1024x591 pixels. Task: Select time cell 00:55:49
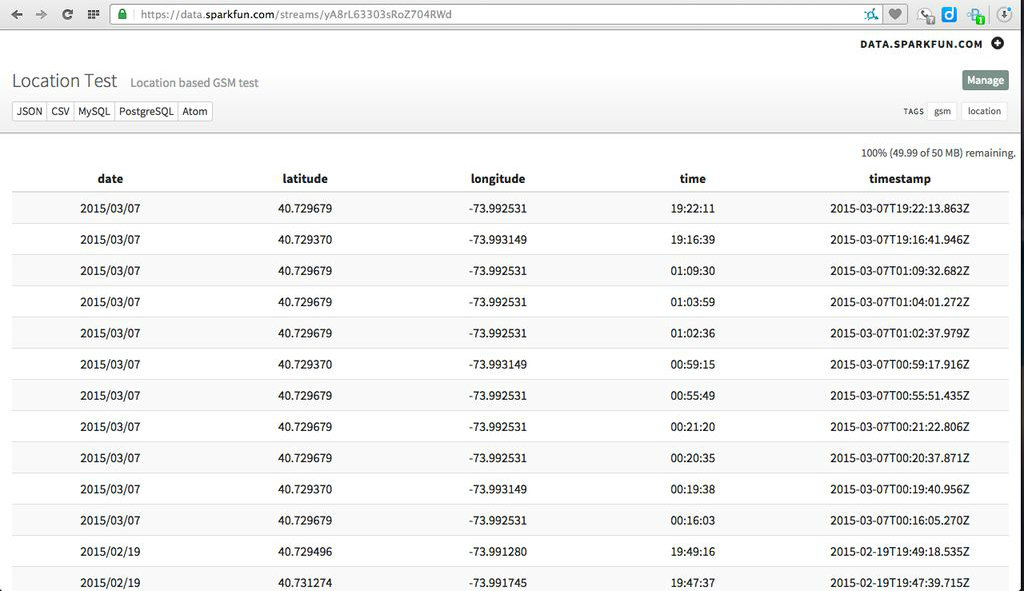tap(692, 395)
